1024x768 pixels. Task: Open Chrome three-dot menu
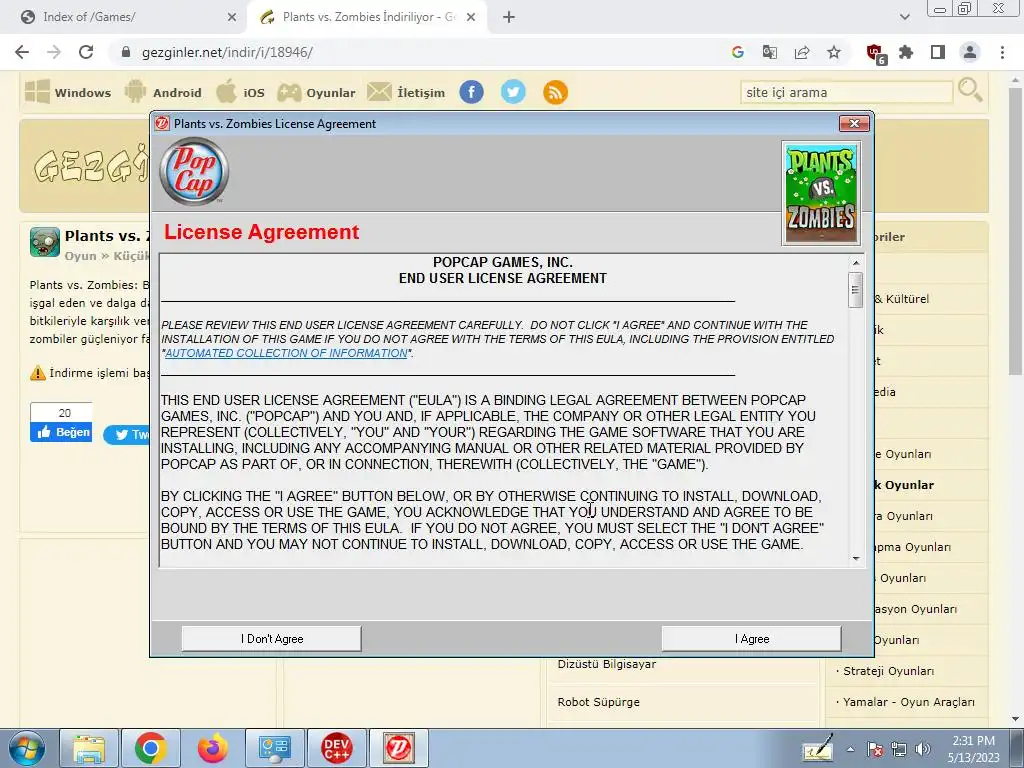point(1002,52)
